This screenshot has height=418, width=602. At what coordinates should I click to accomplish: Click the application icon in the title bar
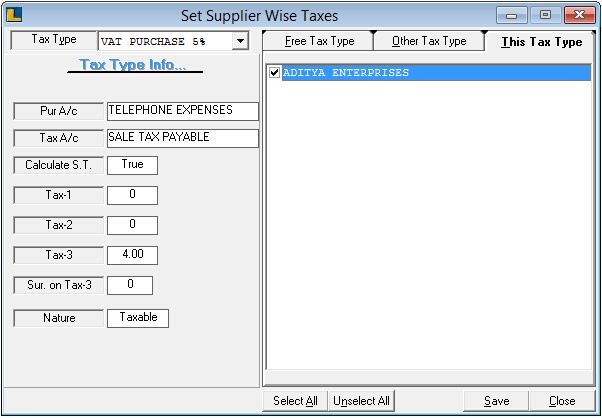(15, 15)
